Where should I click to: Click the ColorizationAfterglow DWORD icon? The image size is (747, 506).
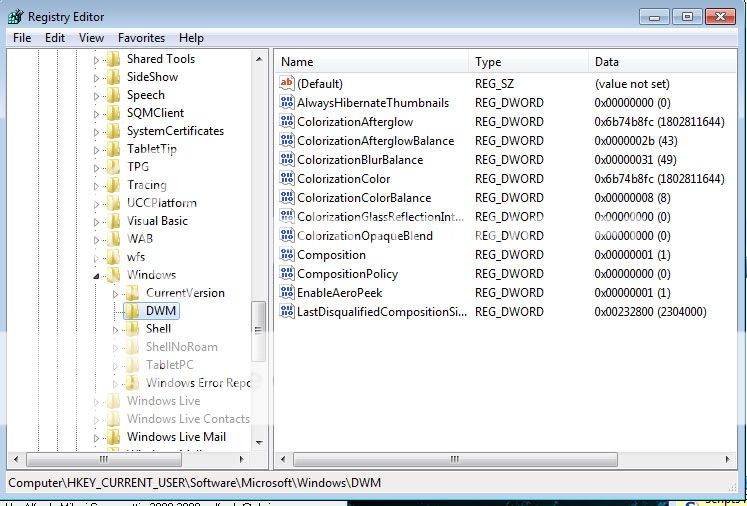pos(287,121)
